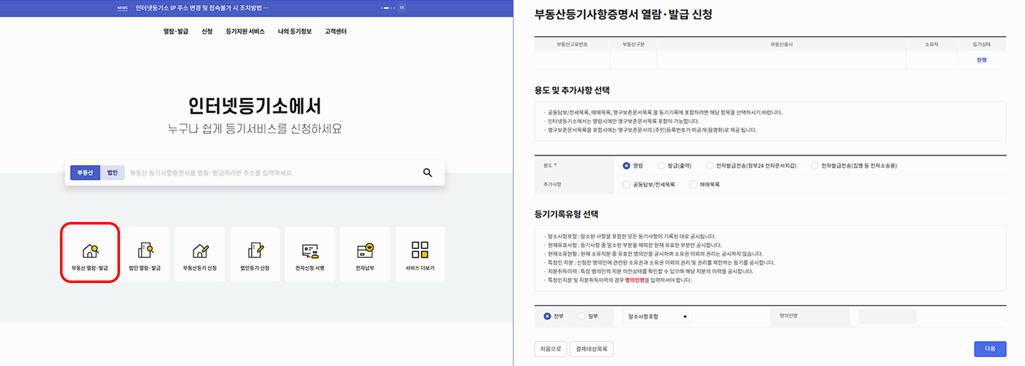Pause the news banner rotation

(401, 8)
